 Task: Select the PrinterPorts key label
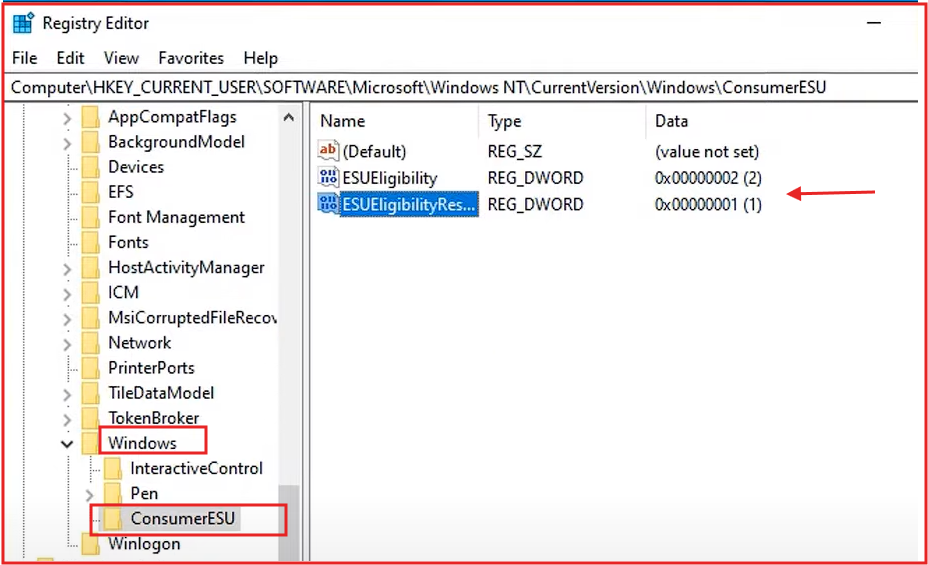click(x=152, y=368)
